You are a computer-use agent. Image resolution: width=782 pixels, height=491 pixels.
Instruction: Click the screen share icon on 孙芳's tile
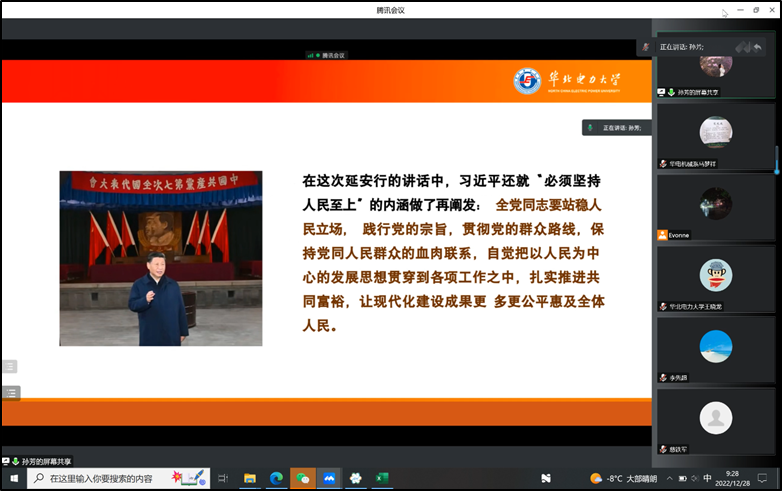point(661,92)
